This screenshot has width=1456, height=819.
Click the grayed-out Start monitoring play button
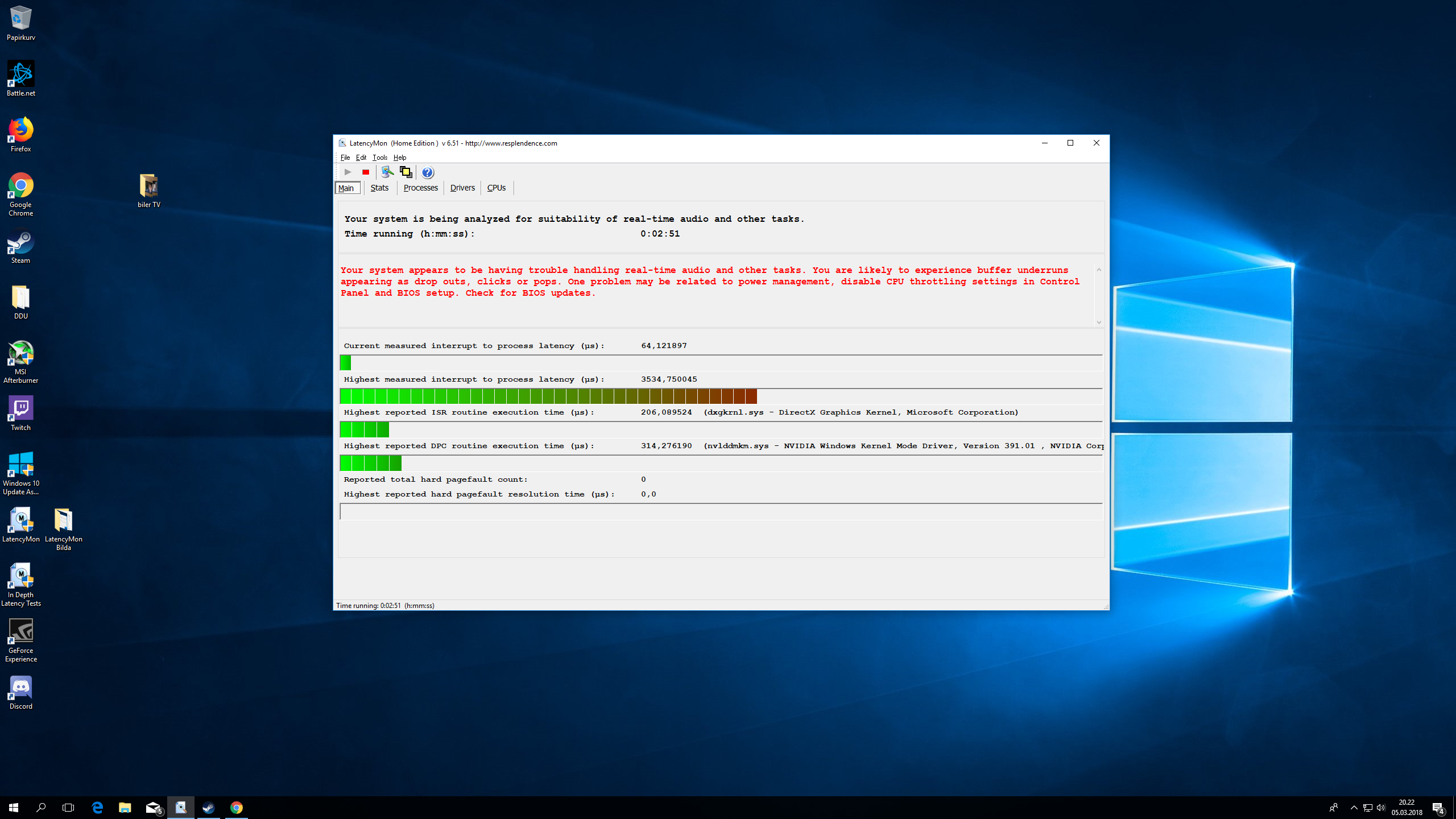[x=348, y=172]
